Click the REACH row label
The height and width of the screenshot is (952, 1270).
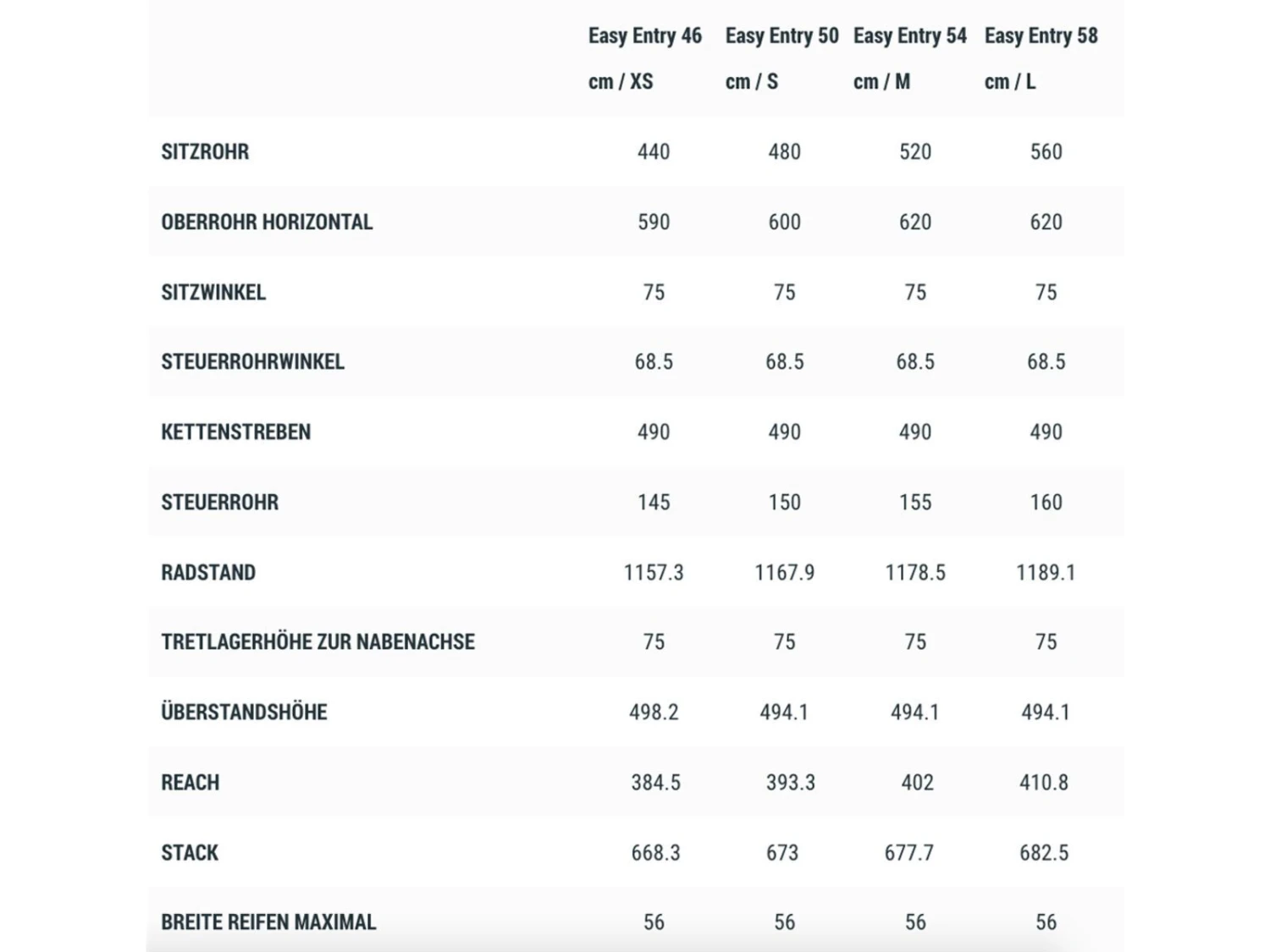click(190, 783)
